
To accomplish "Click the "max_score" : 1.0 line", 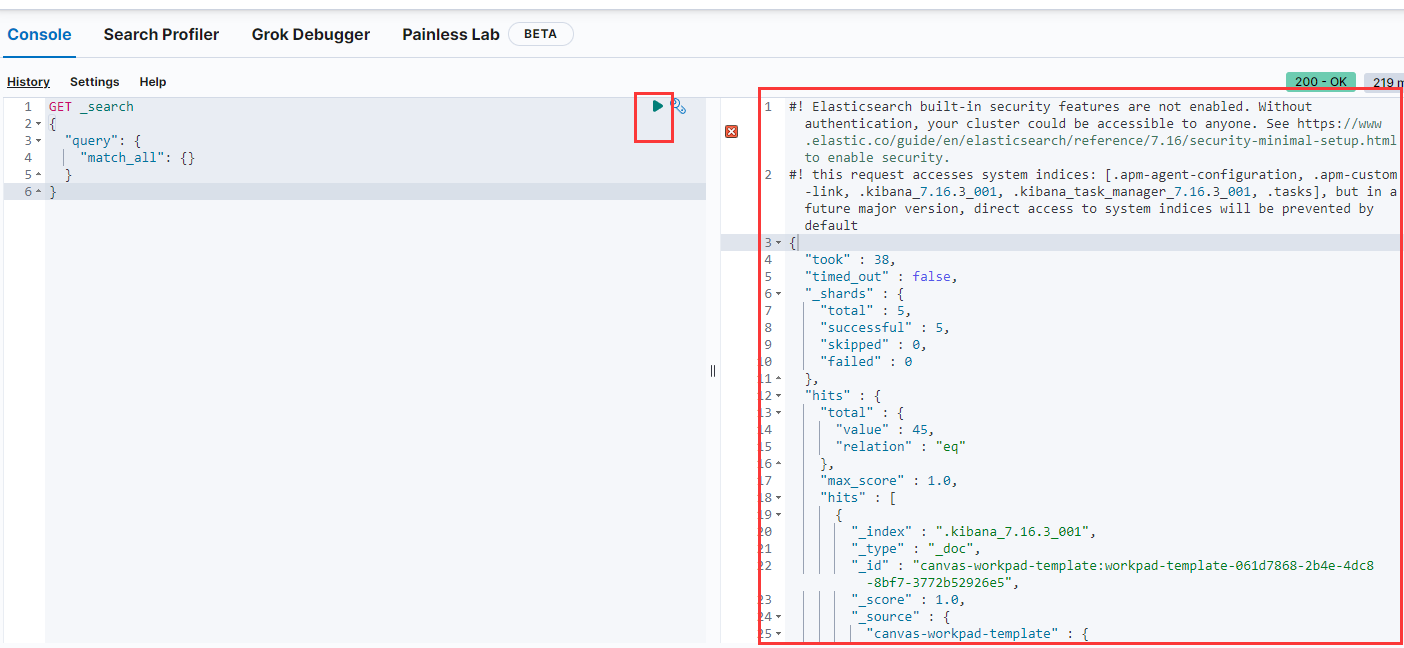I will (889, 480).
